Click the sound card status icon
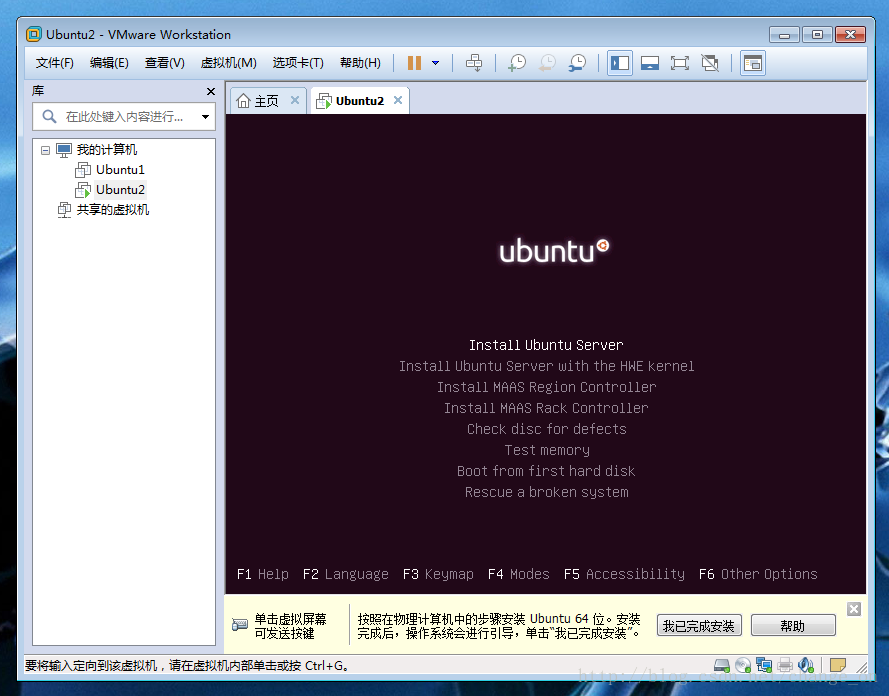This screenshot has height=696, width=889. [806, 665]
